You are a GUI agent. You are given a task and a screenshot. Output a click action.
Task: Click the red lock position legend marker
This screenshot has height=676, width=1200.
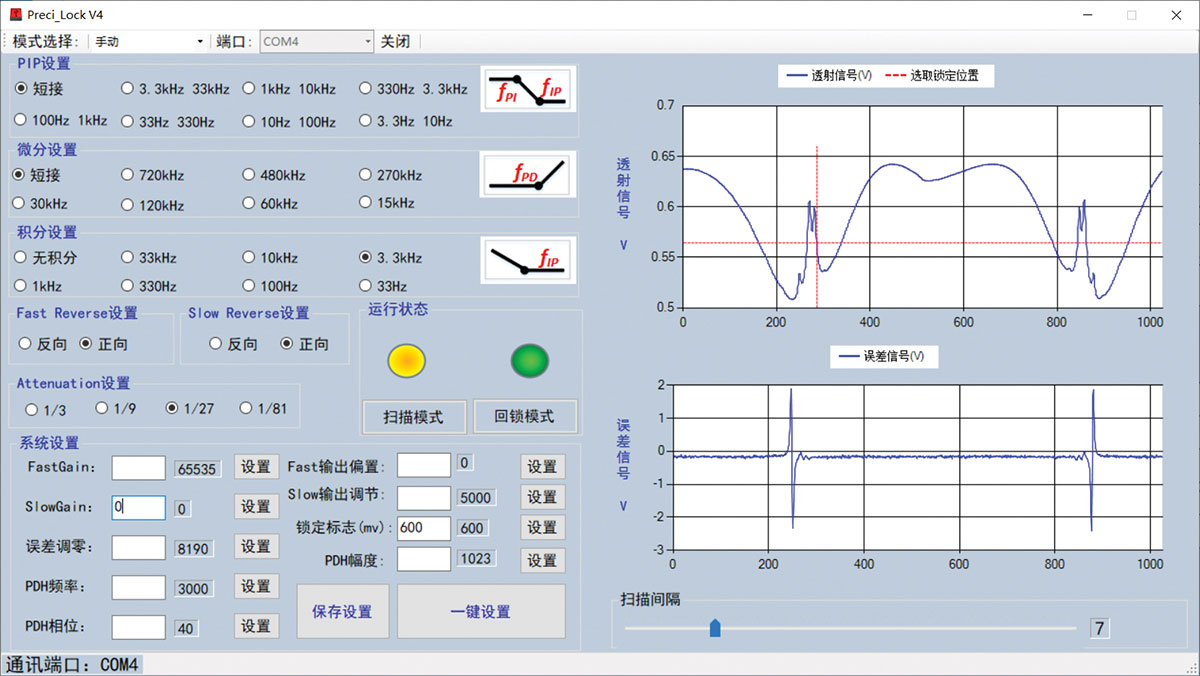(x=893, y=76)
